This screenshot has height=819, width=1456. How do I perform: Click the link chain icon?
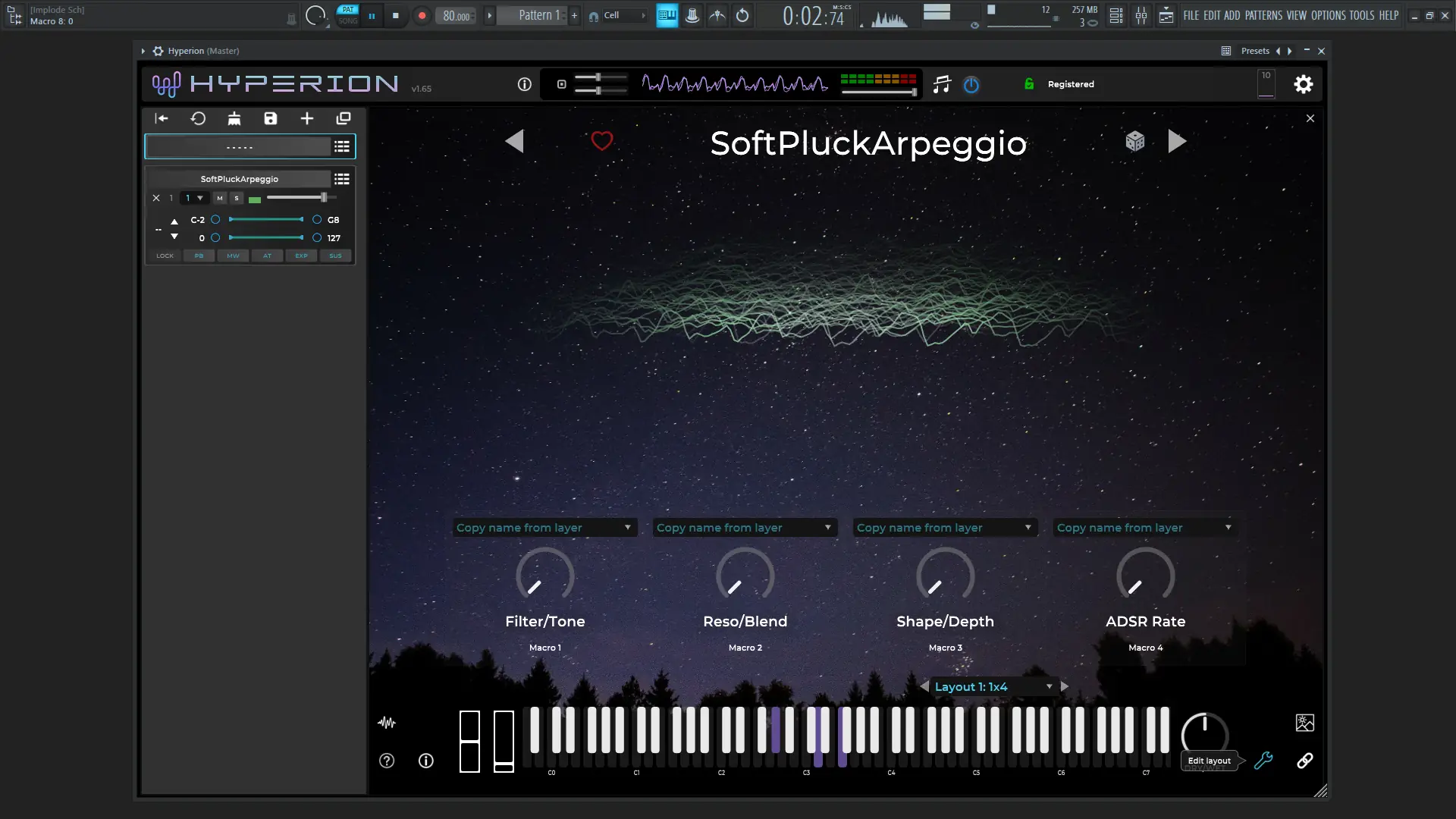point(1304,761)
